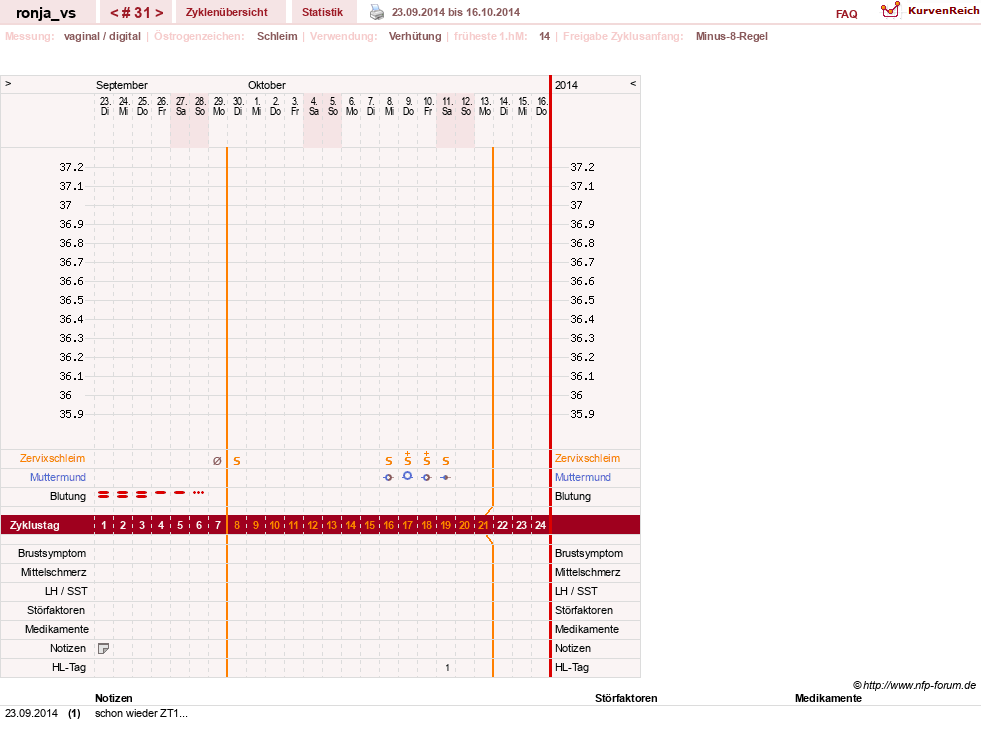981x737 pixels.
Task: Click the 'Medikamente' column heading below chart
Action: coord(828,698)
